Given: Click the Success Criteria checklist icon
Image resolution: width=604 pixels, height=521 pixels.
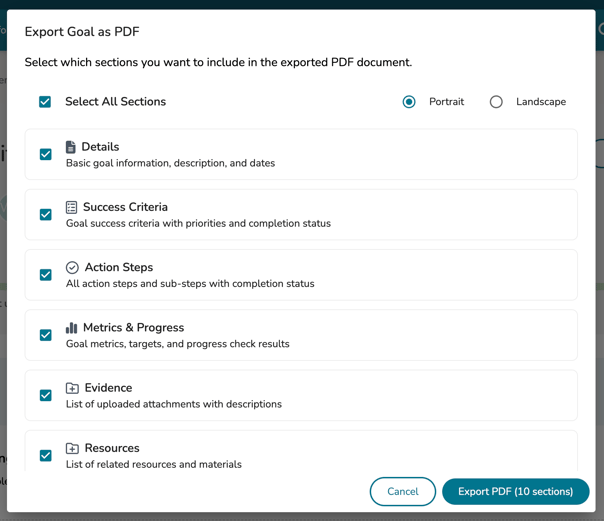Looking at the screenshot, I should tap(72, 207).
